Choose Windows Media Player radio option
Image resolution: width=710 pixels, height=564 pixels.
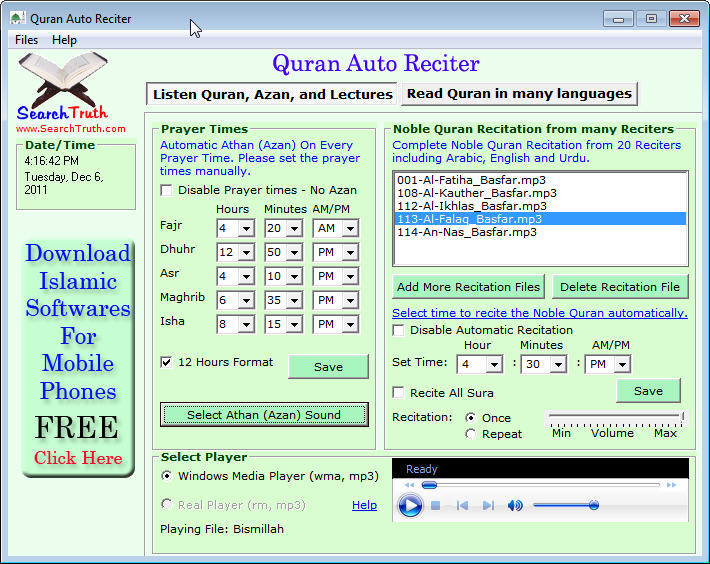pyautogui.click(x=167, y=476)
